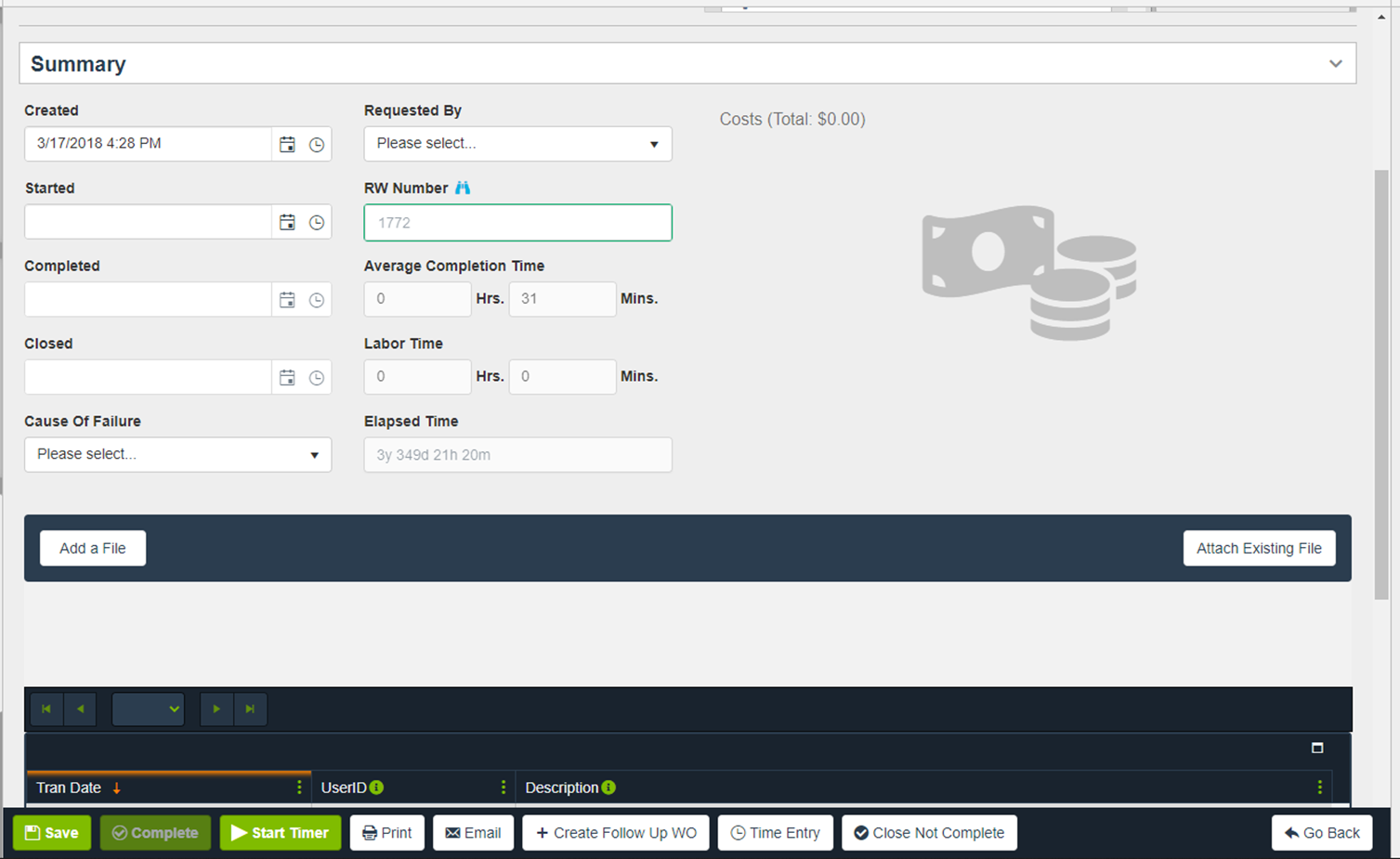The height and width of the screenshot is (859, 1400).
Task: Go to first page of grid
Action: [x=46, y=709]
